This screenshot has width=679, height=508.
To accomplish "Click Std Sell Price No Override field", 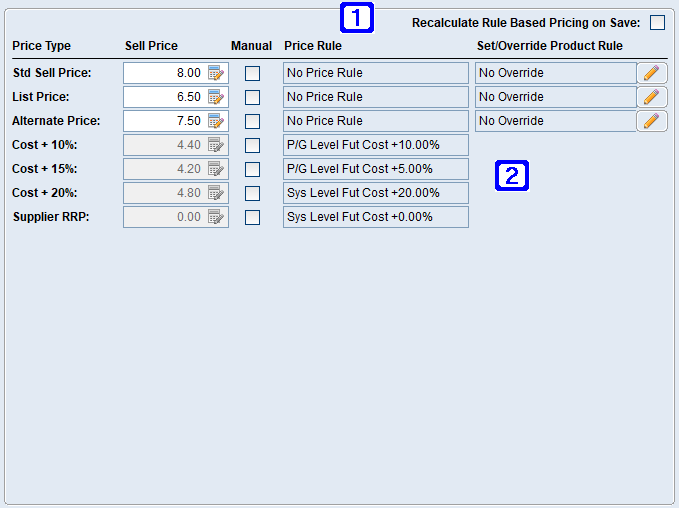I will click(554, 73).
